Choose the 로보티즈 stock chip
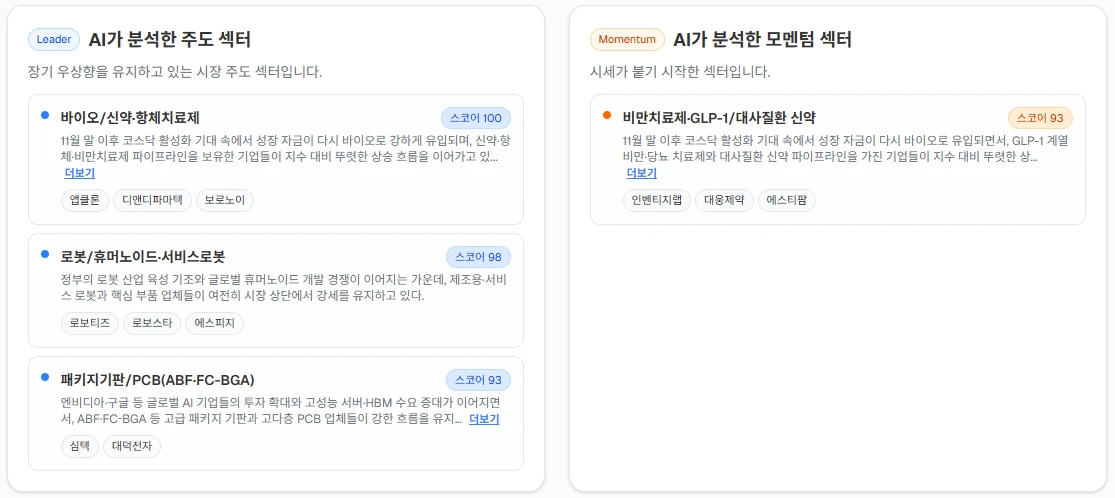Viewport: 1115px width, 498px height. click(x=89, y=323)
